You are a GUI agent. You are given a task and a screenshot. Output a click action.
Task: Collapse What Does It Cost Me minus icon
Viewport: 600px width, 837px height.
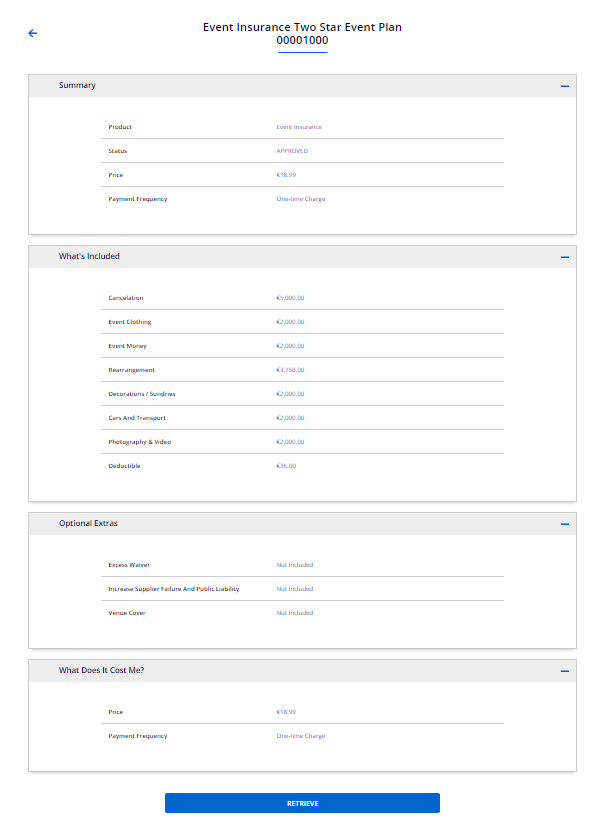[565, 671]
